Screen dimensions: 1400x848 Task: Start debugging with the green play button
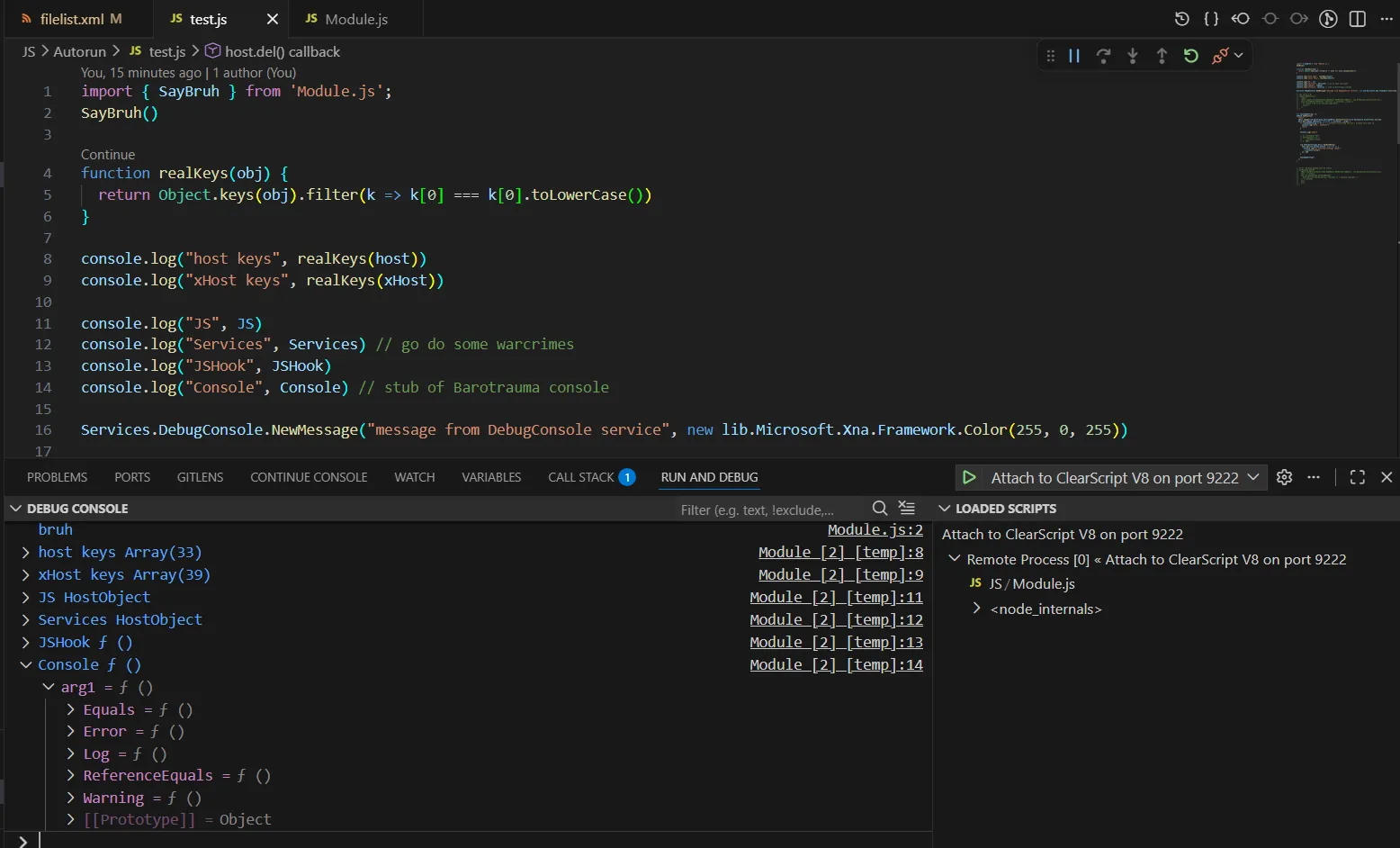click(x=969, y=477)
